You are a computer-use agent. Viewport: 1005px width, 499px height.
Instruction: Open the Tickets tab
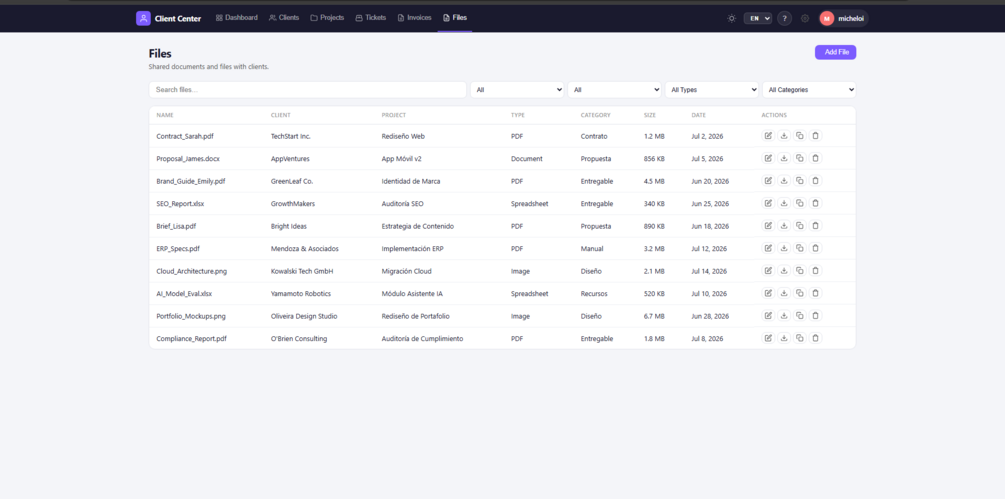(x=371, y=18)
